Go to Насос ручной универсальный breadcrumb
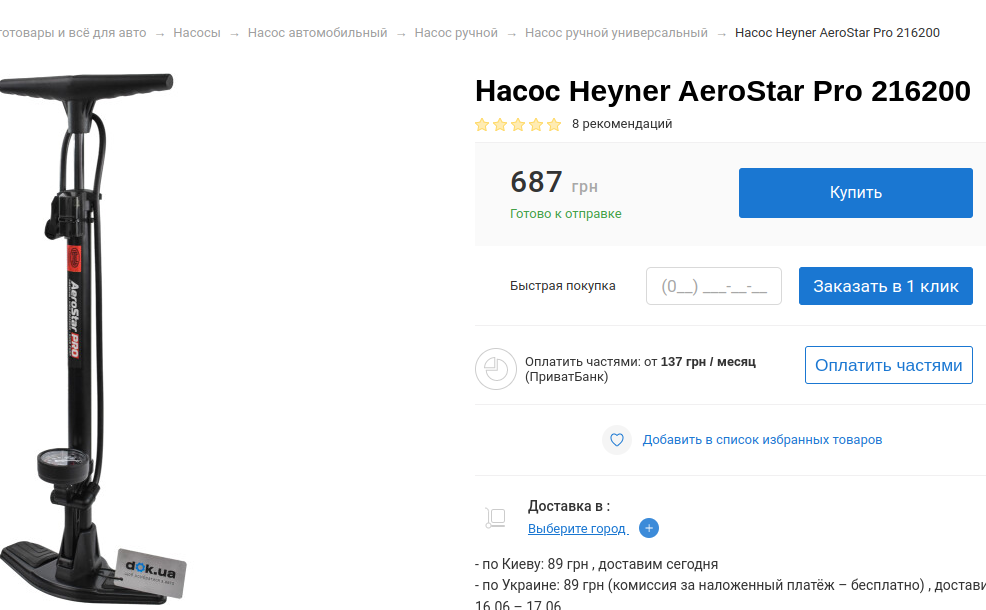 [616, 33]
